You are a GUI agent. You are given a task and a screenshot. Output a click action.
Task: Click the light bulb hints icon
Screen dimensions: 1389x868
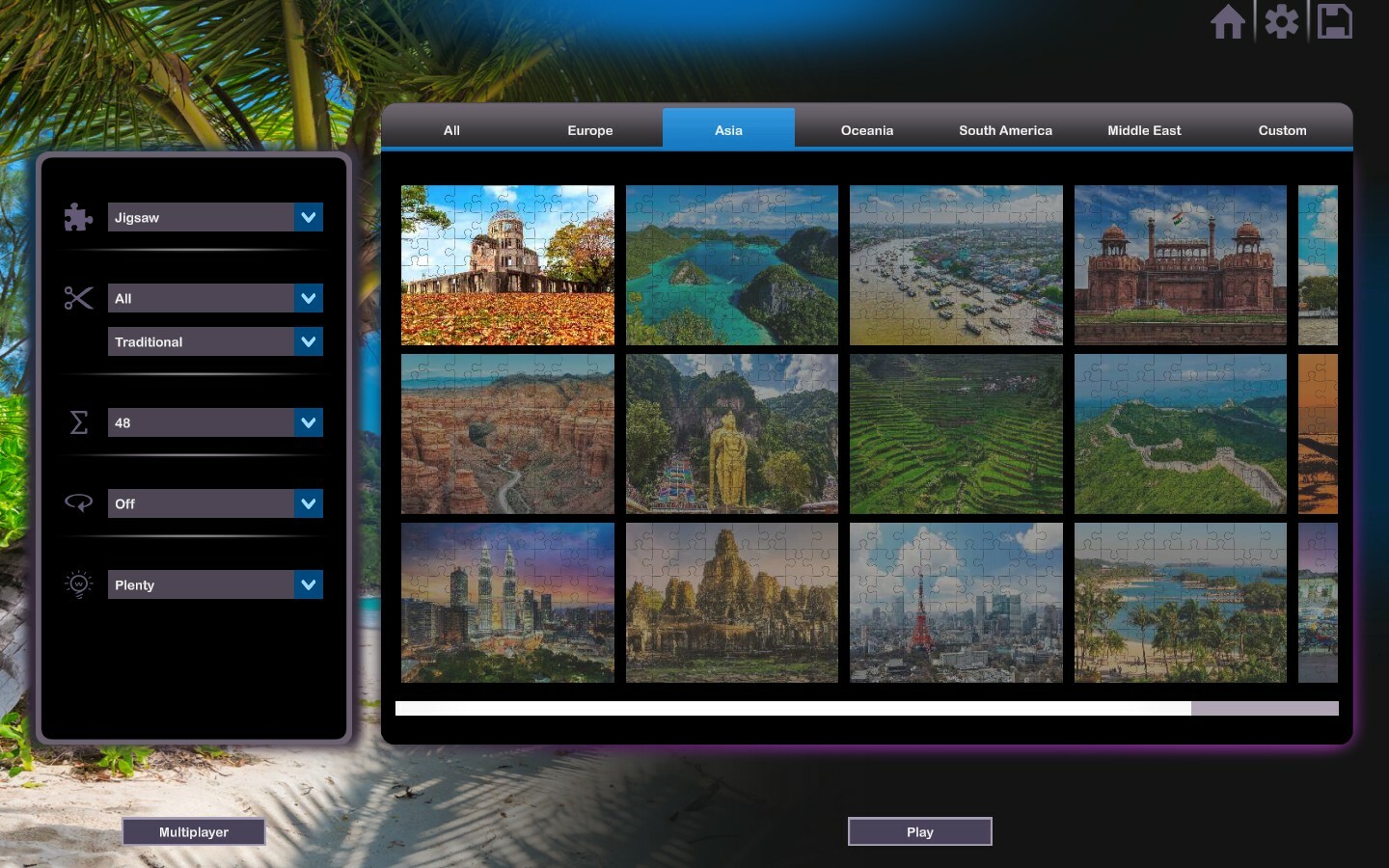pyautogui.click(x=77, y=583)
